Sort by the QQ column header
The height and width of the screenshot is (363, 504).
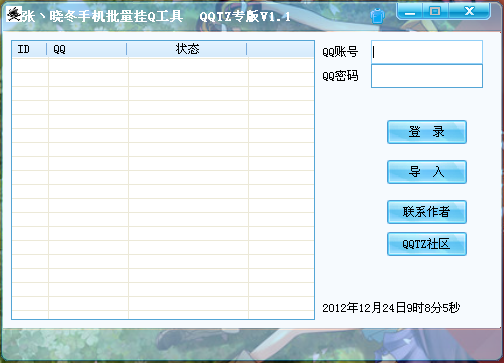(87, 49)
